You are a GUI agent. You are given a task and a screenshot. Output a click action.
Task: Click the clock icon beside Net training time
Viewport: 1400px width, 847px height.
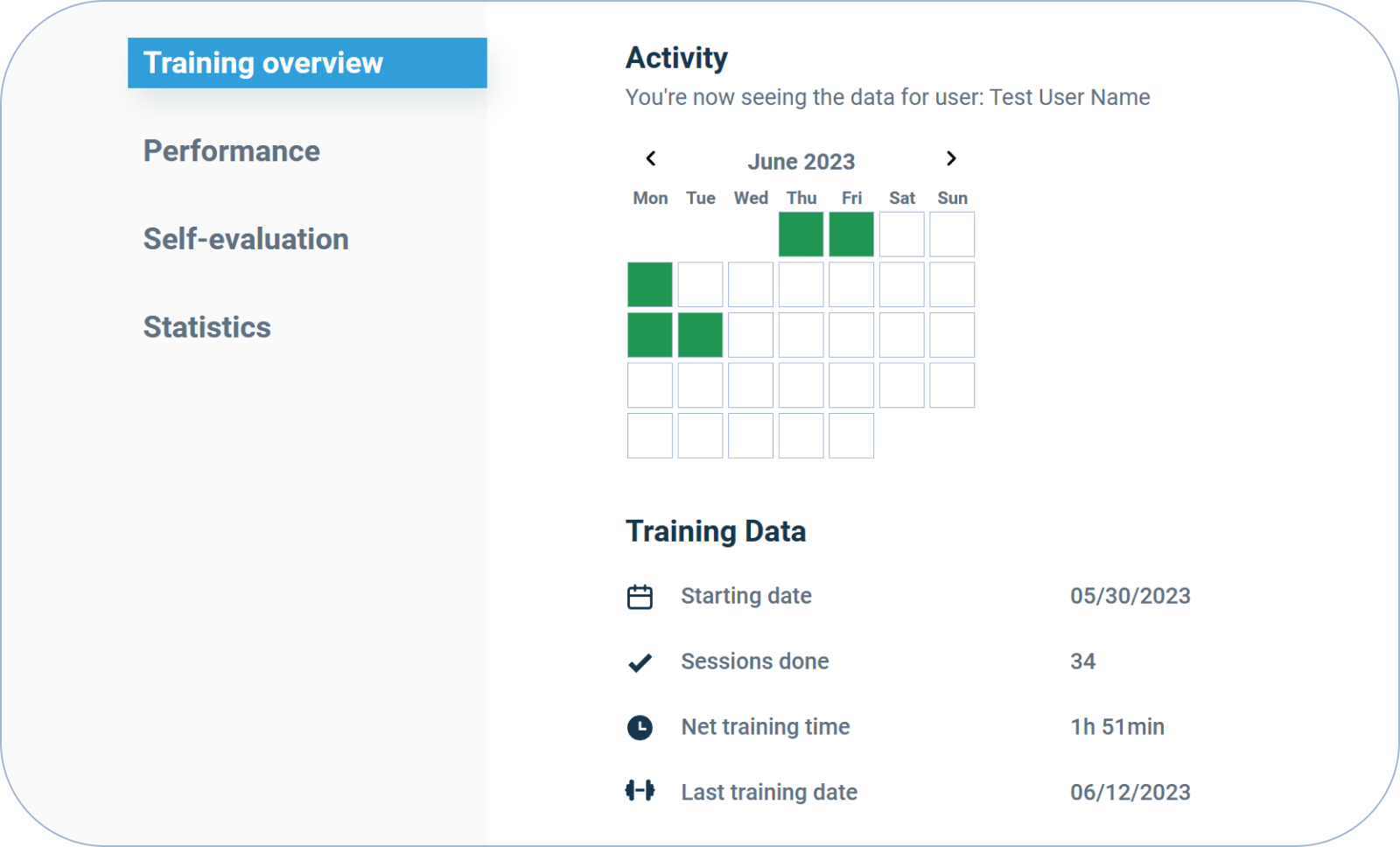coord(640,727)
